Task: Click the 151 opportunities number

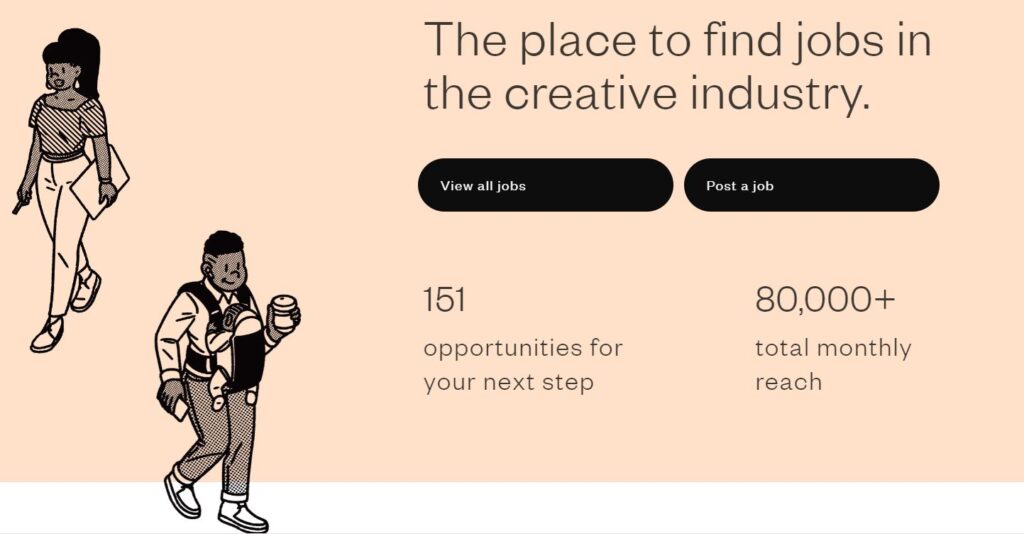Action: coord(445,299)
